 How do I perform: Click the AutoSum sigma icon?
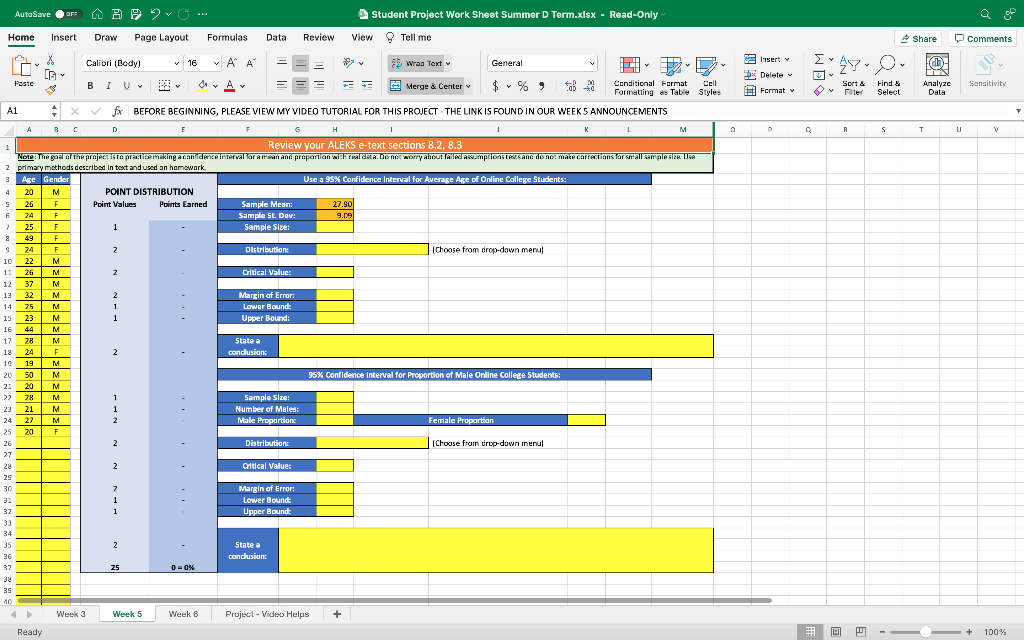(x=819, y=59)
